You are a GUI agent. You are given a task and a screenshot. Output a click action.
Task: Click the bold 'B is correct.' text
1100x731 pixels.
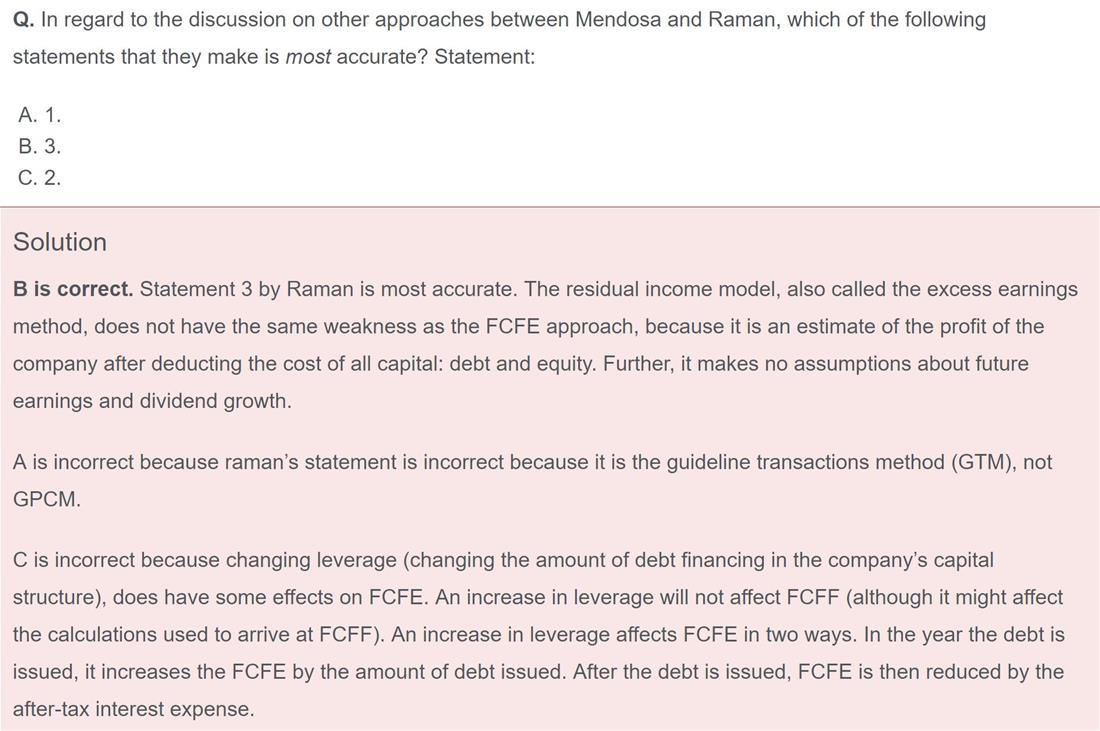click(73, 289)
